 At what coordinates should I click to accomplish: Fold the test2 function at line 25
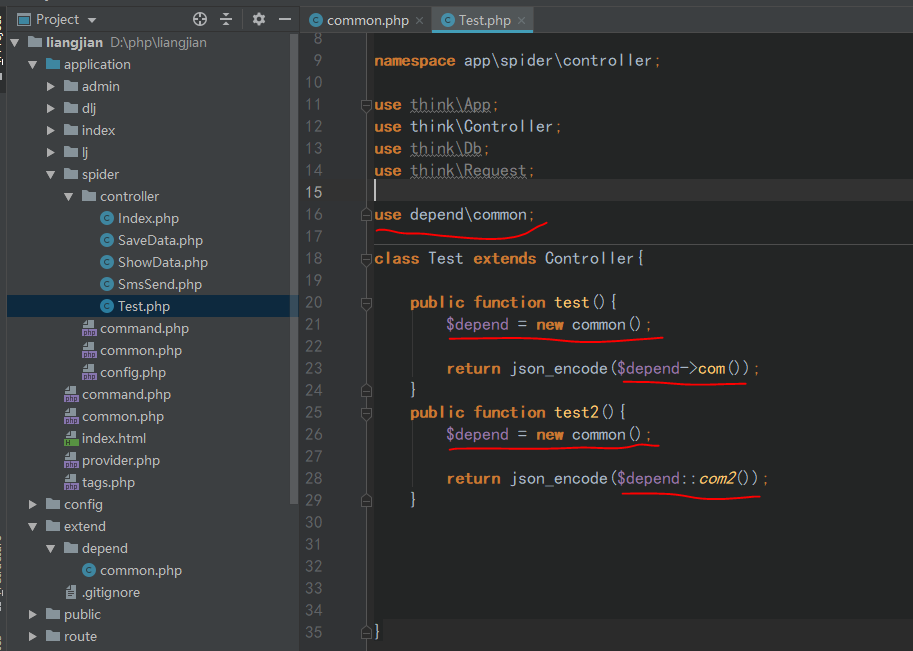coord(366,412)
